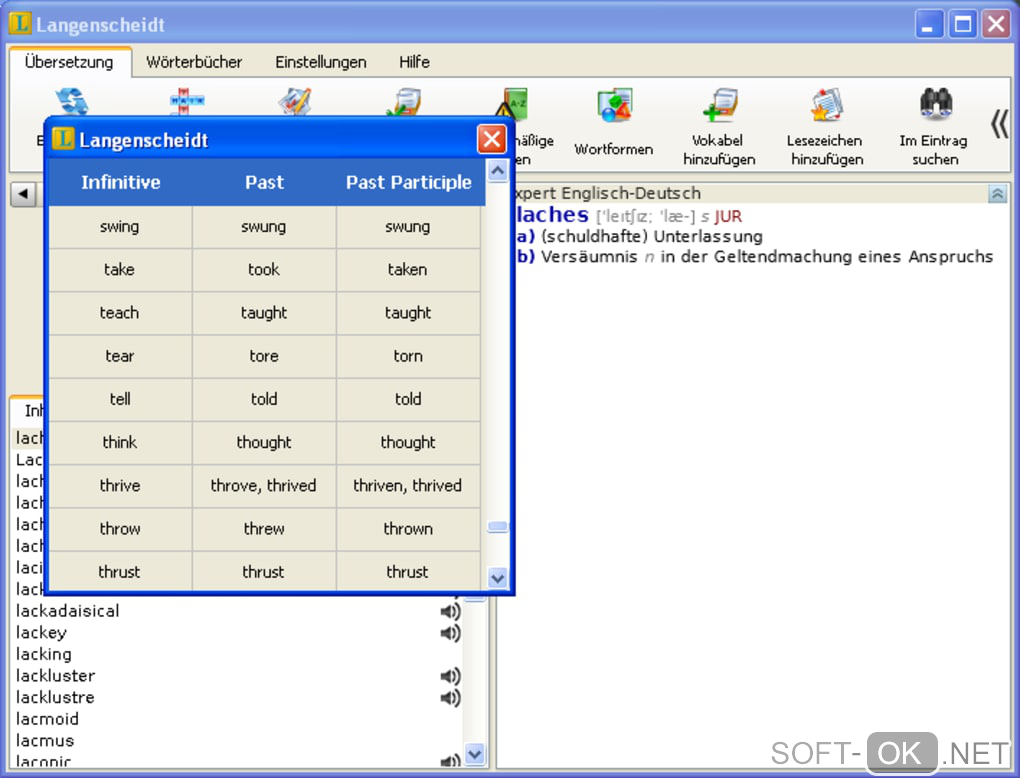Viewport: 1020px width, 778px height.
Task: Click the infinitive tell
Action: [x=120, y=399]
